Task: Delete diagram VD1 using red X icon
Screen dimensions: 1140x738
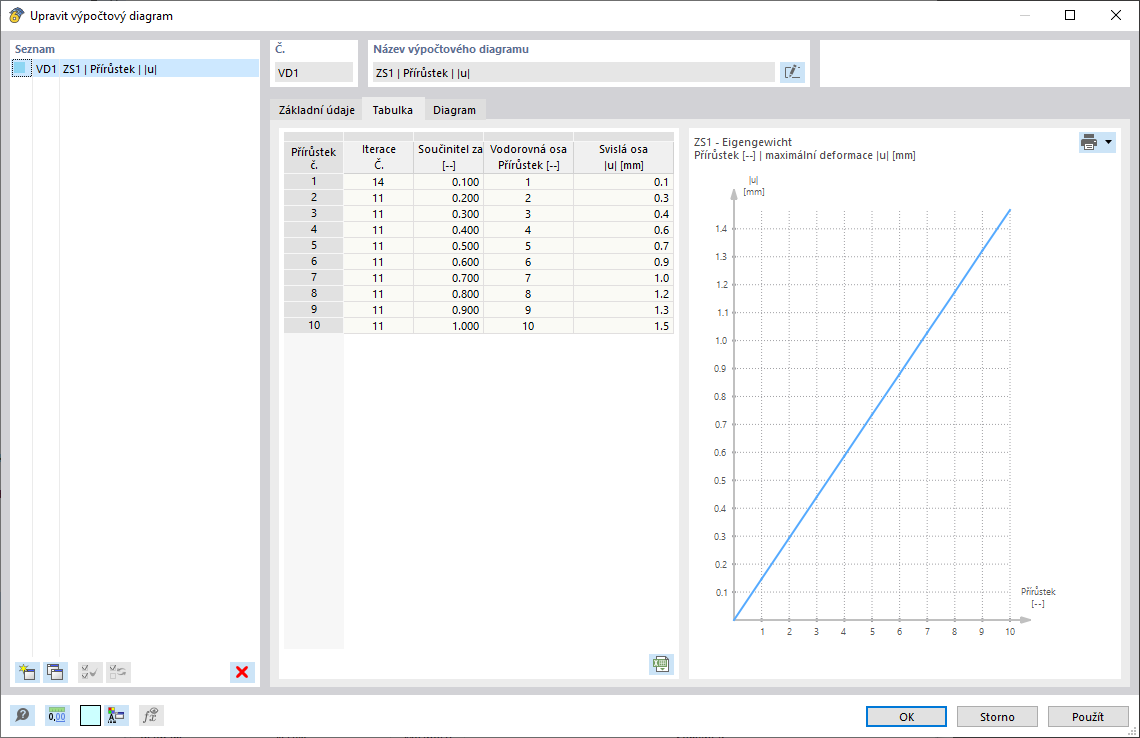Action: click(241, 672)
